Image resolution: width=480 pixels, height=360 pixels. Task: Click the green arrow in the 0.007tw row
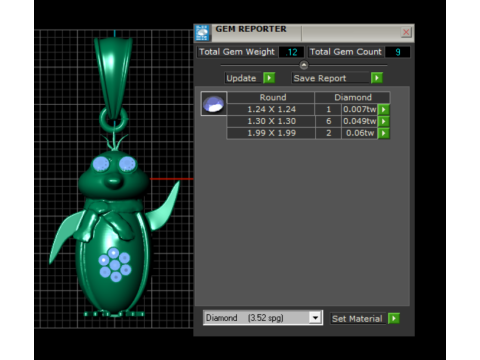(384, 109)
